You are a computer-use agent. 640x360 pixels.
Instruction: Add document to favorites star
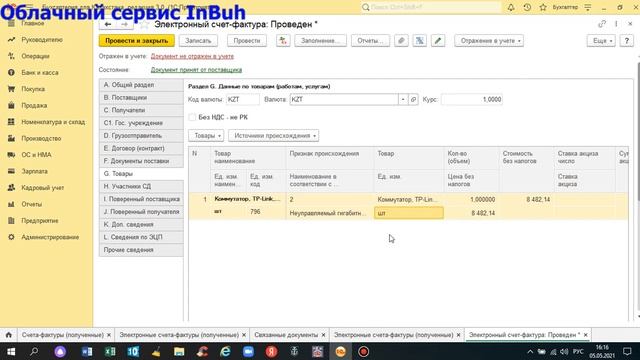tap(144, 24)
